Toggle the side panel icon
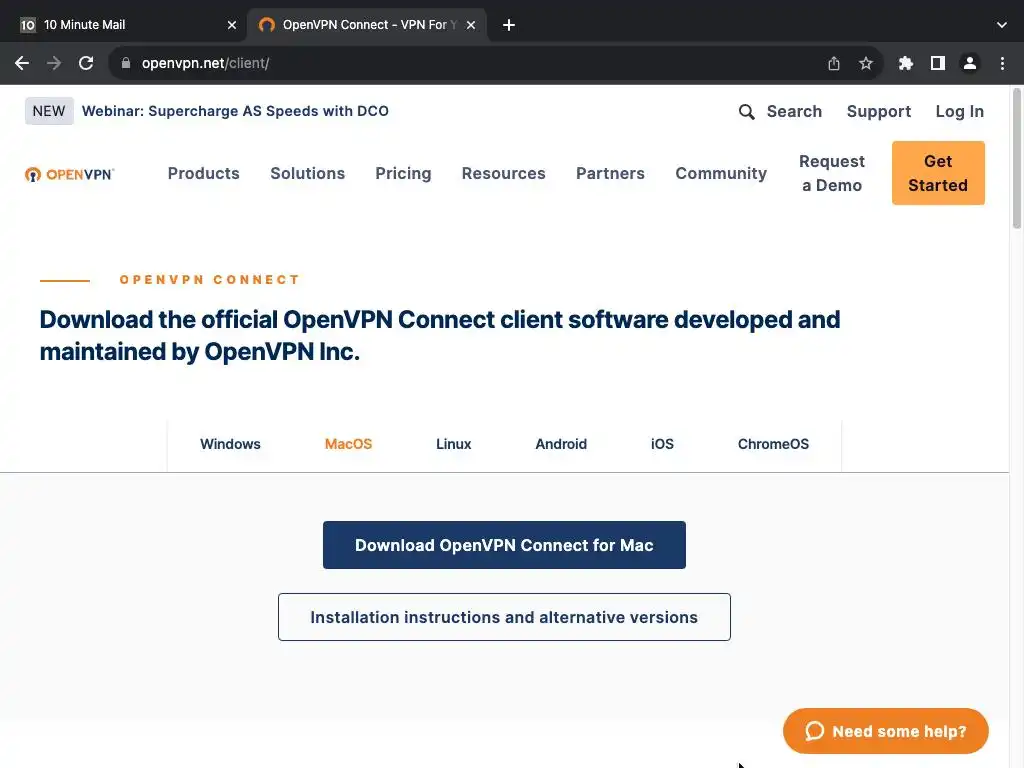 [x=938, y=63]
